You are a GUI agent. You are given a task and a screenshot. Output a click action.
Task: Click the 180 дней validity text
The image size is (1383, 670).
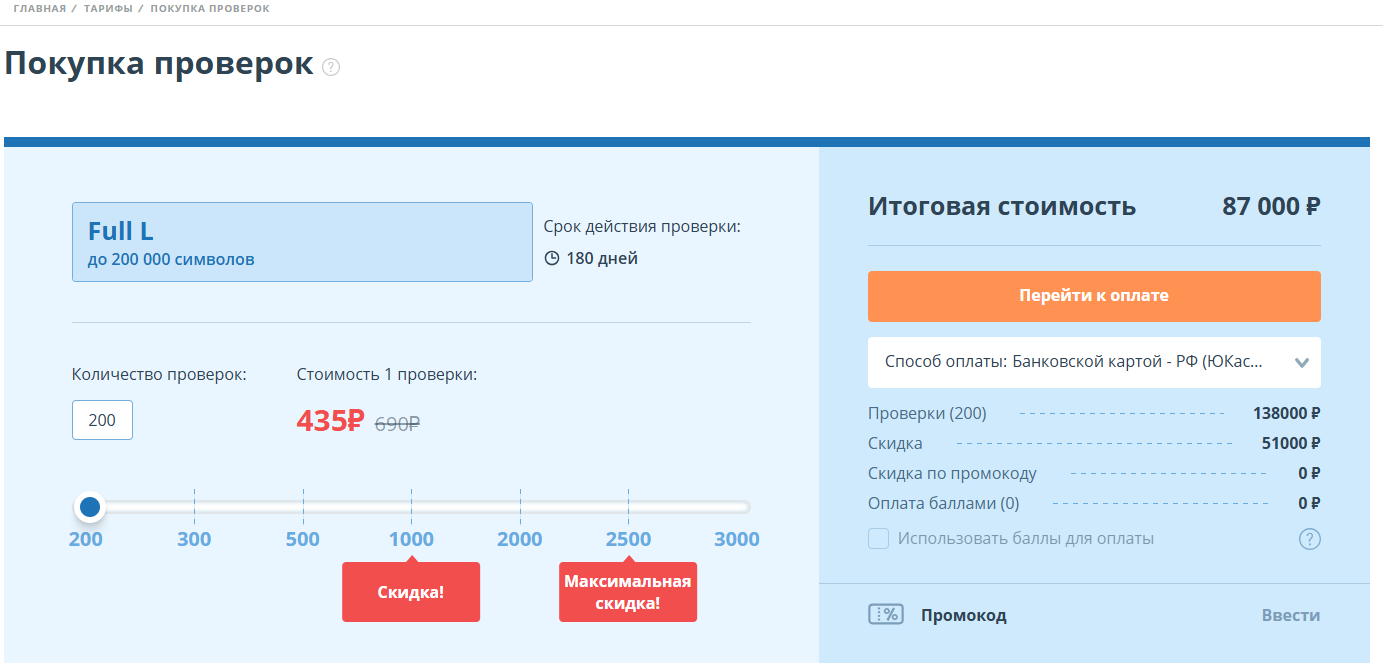pos(602,258)
